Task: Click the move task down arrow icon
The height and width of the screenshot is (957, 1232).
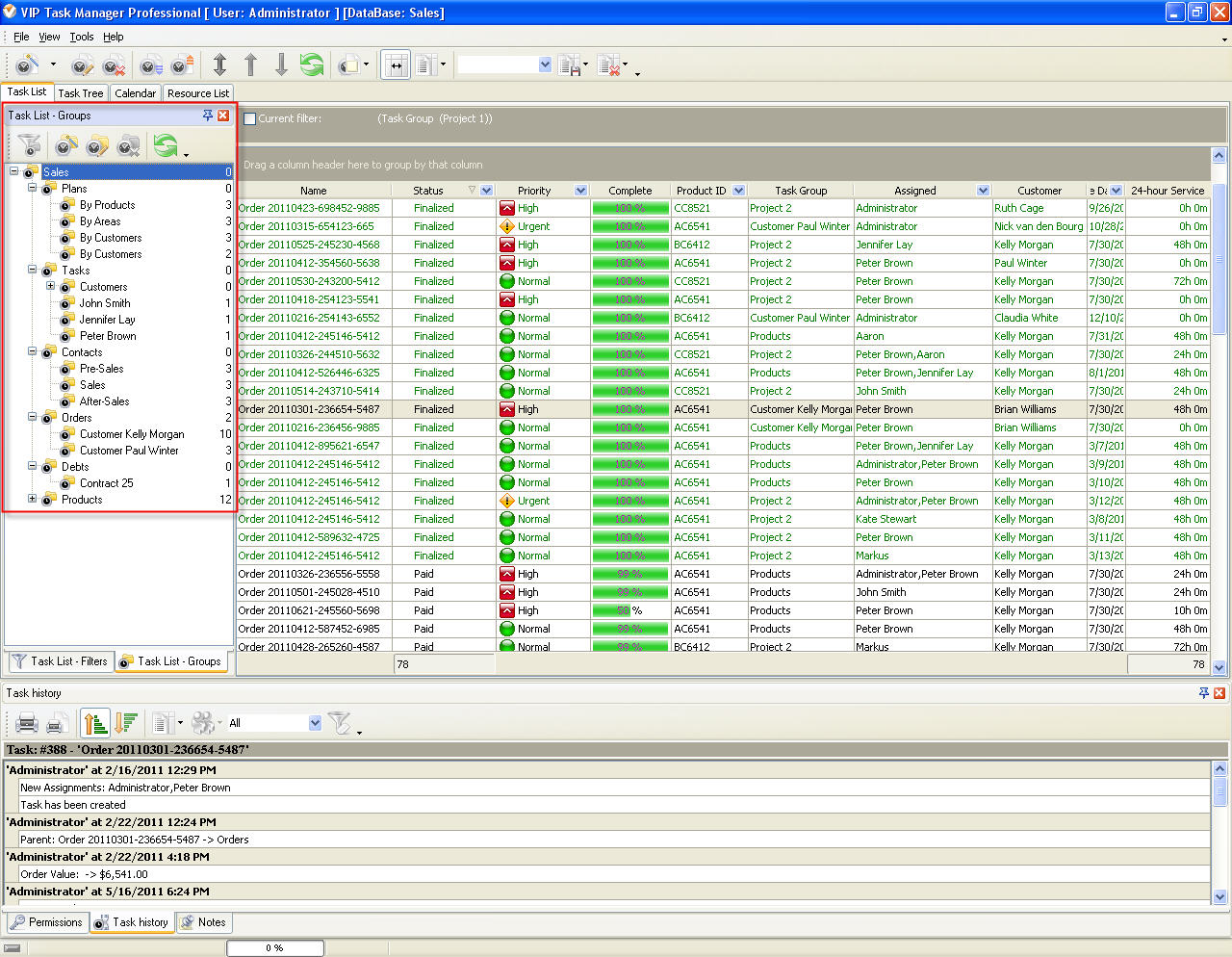Action: pos(281,65)
